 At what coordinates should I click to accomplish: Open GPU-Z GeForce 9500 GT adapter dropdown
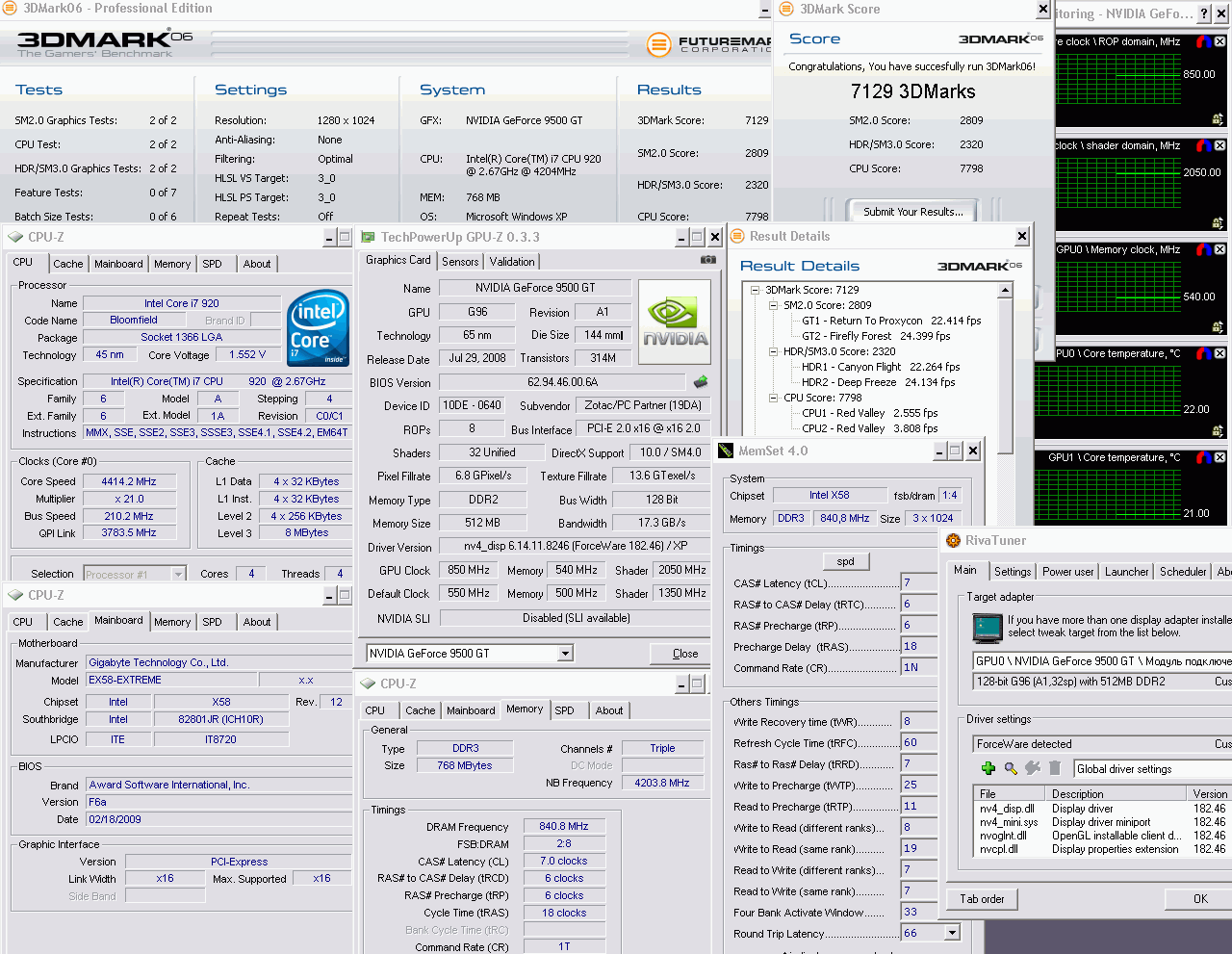[566, 654]
